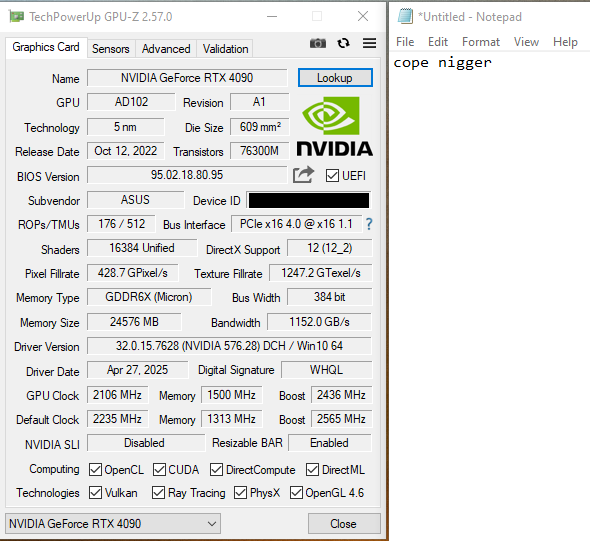The height and width of the screenshot is (541, 590).
Task: Open Notepad's Edit menu
Action: pos(438,42)
